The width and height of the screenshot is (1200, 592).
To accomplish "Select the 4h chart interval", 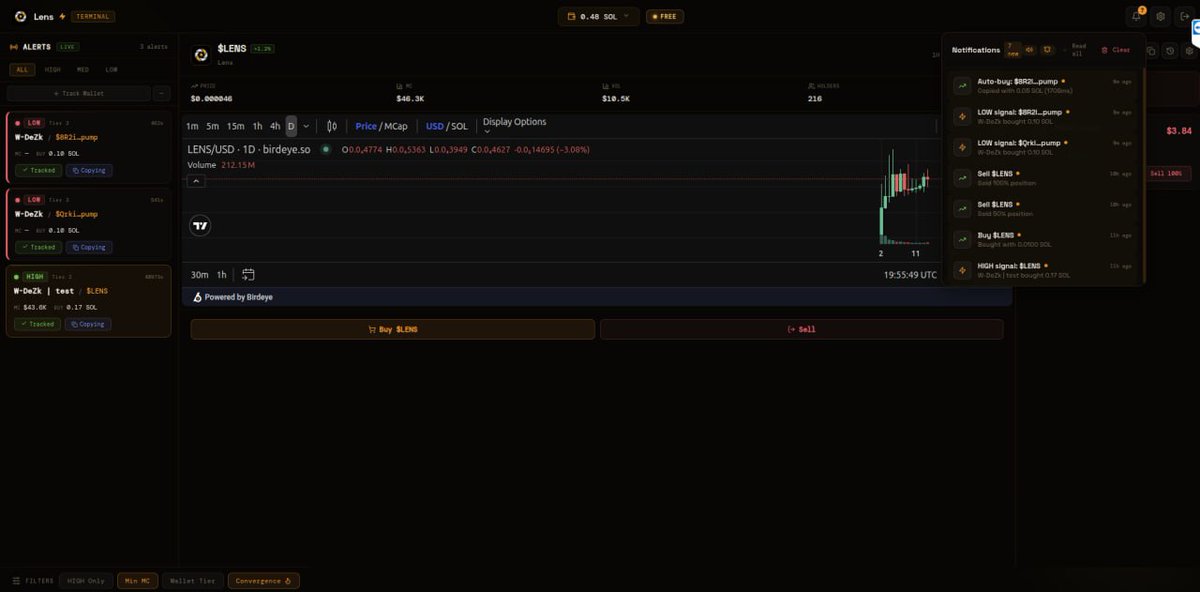I will (x=275, y=126).
